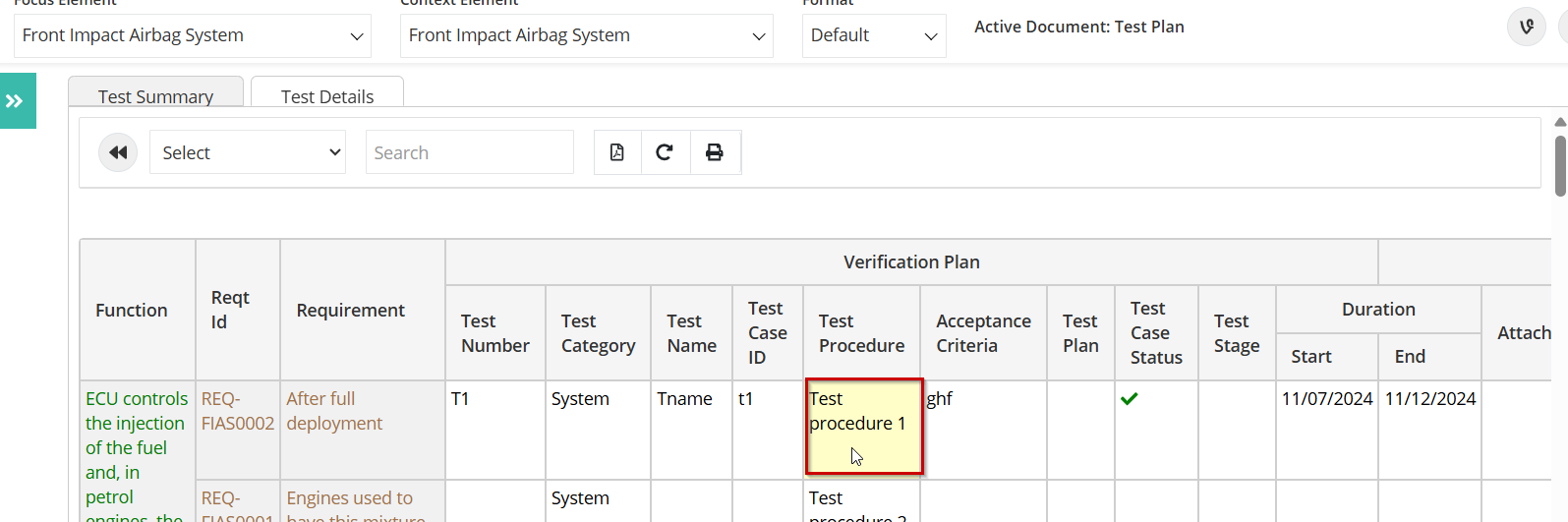Click the 'Test Plan' column header
The width and height of the screenshot is (1568, 522).
1080,333
